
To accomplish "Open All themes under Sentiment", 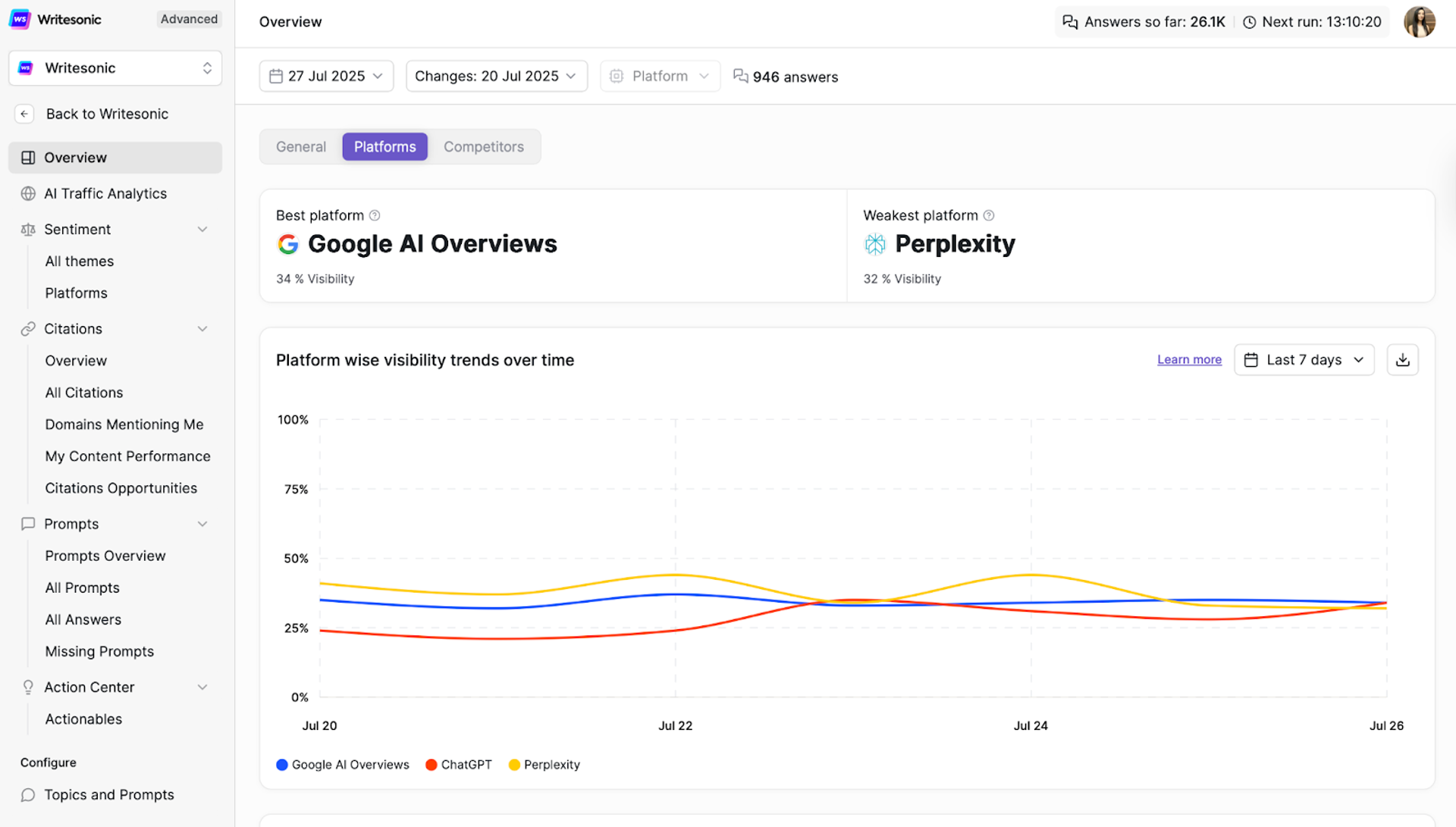I will (80, 261).
